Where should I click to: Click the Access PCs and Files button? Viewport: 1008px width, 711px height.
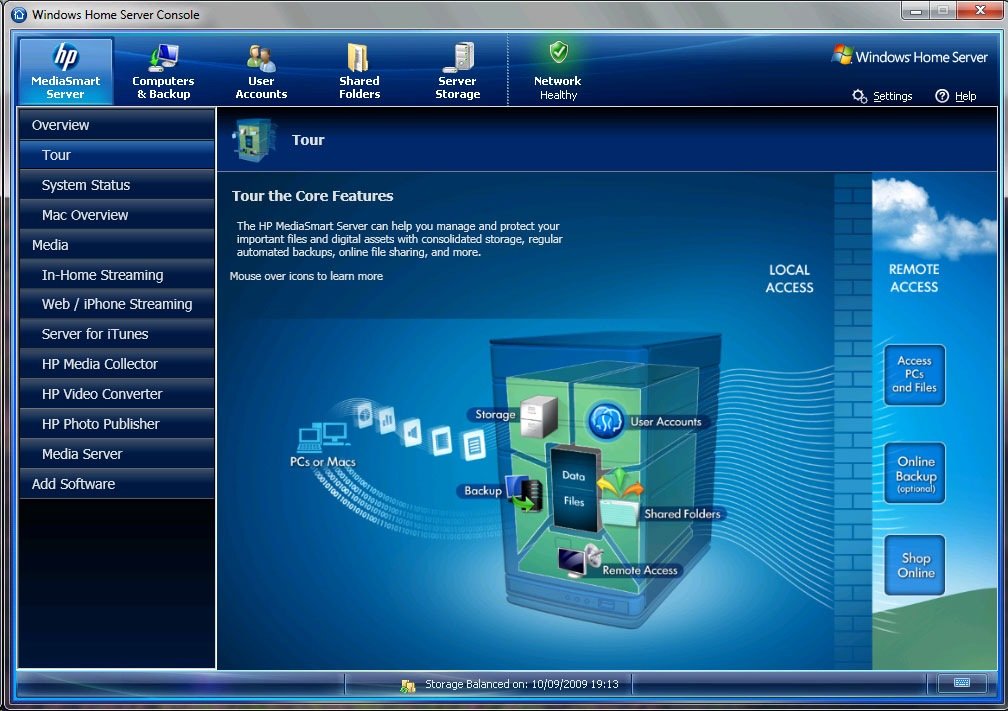(914, 375)
